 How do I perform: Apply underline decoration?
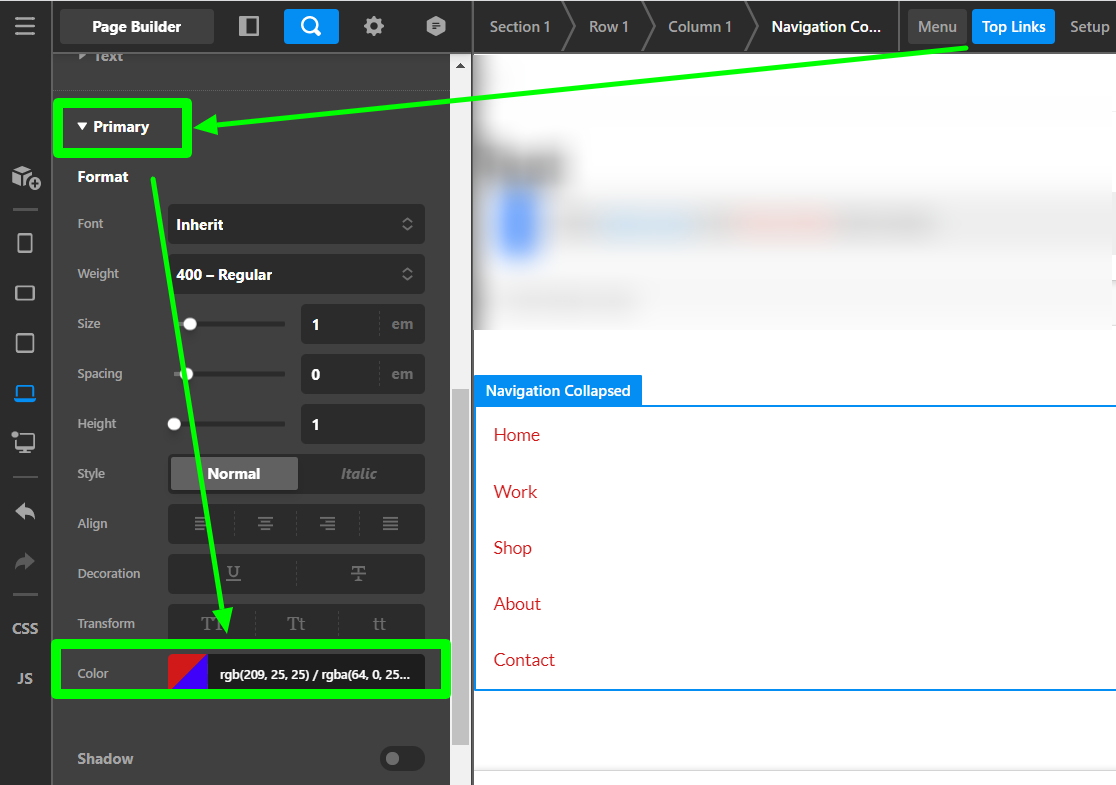233,574
